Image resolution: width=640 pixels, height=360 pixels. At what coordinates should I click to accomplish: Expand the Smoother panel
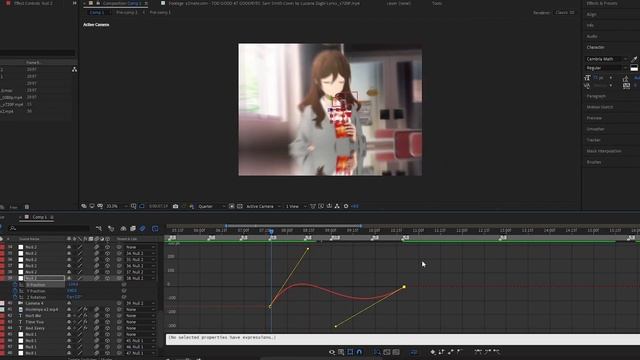pos(596,129)
